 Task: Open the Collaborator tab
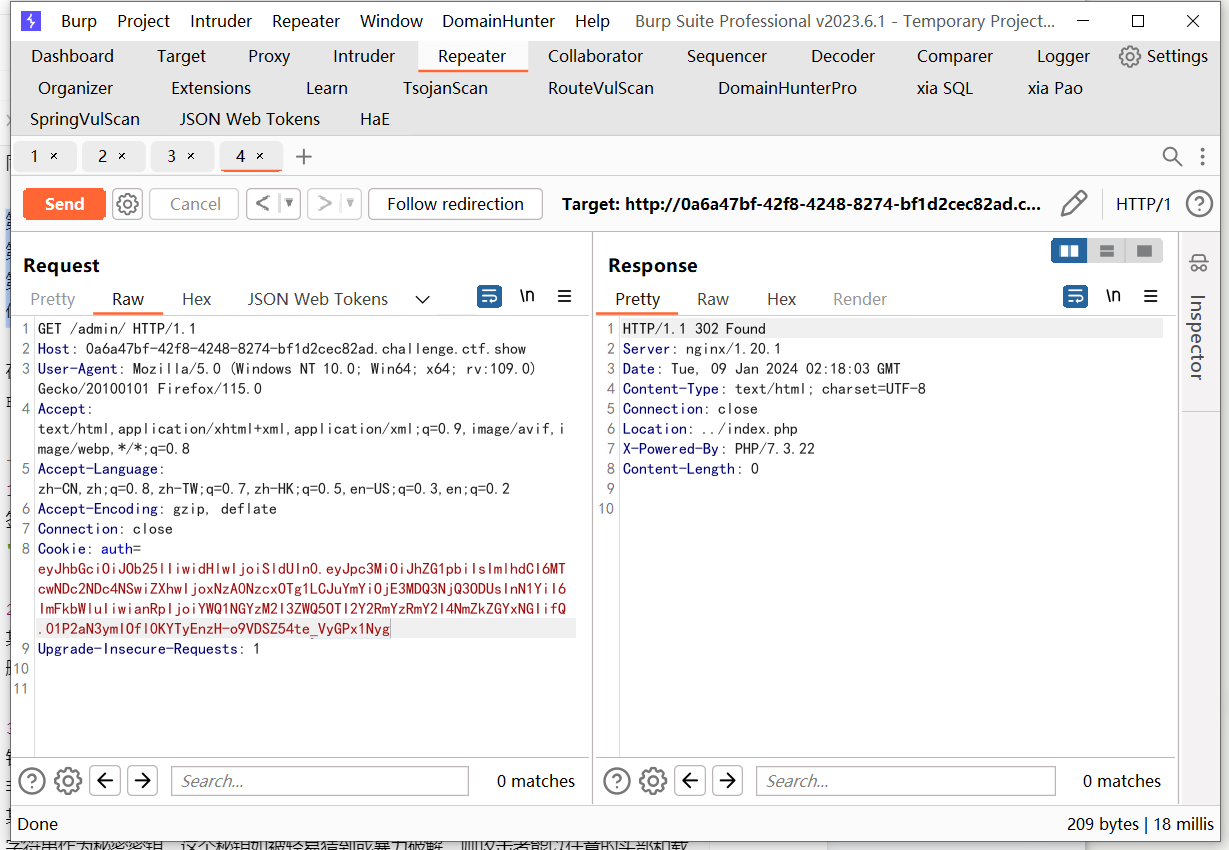pos(595,56)
